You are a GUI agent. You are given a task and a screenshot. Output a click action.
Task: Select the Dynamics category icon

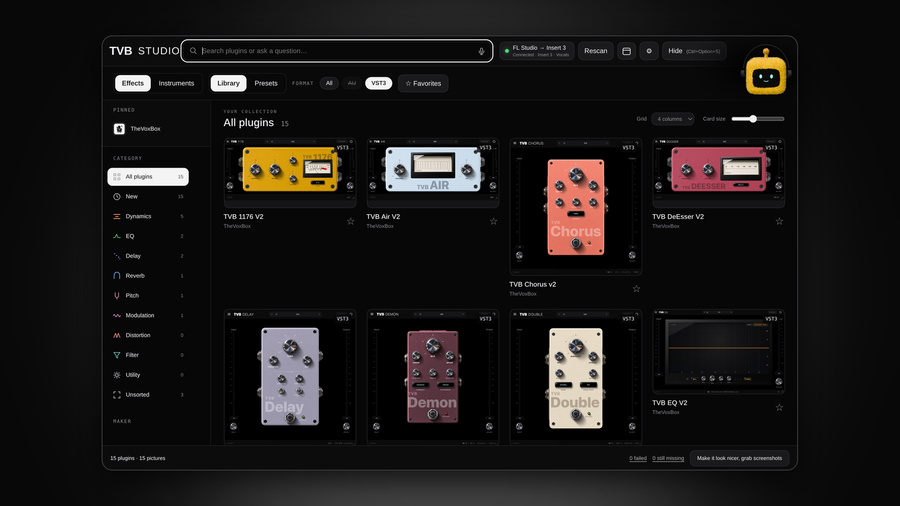click(117, 216)
